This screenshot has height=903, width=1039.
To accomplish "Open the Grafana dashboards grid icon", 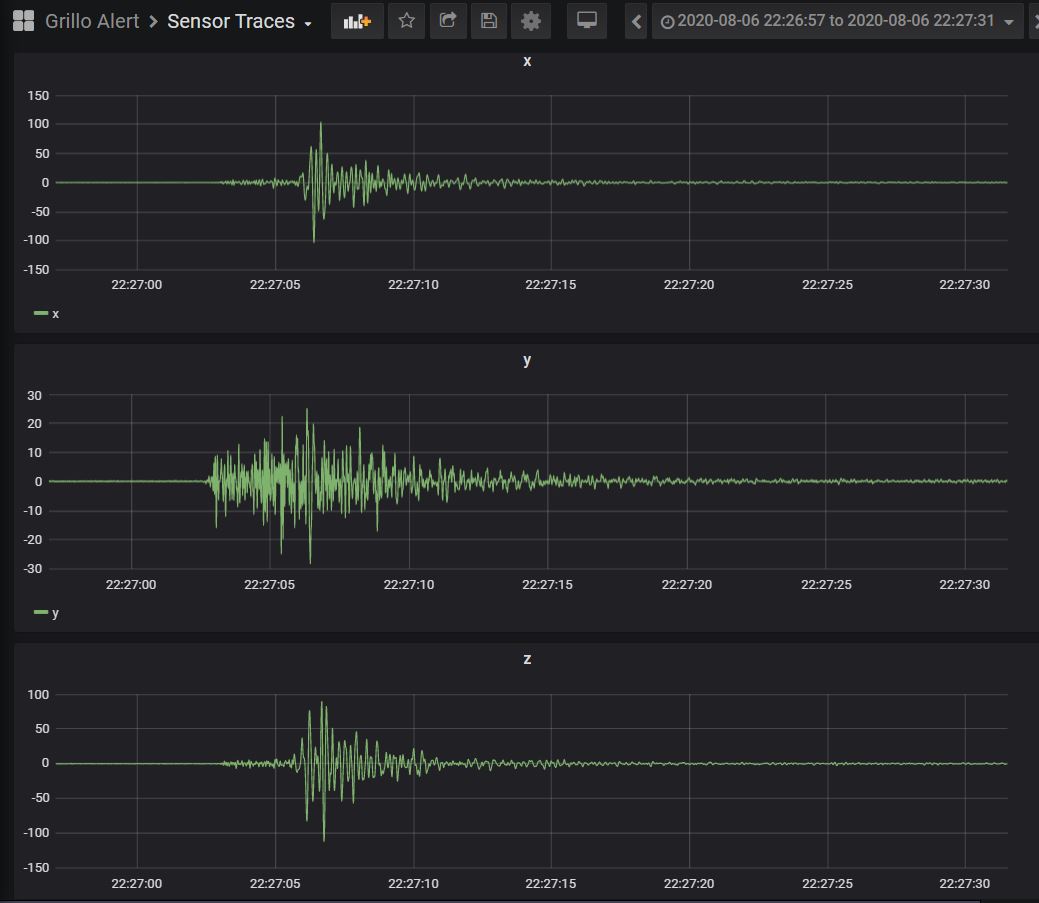I will pyautogui.click(x=22, y=20).
